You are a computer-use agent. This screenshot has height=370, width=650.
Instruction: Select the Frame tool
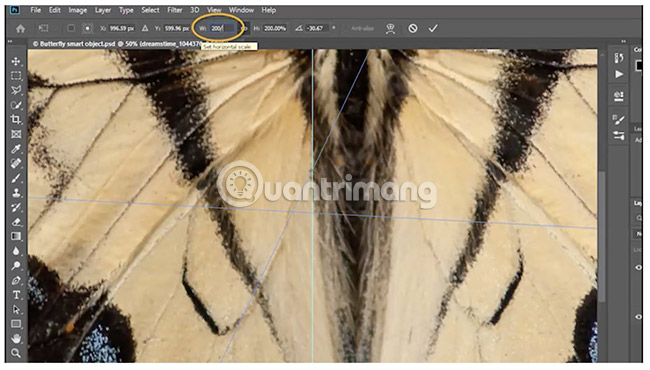coord(16,134)
